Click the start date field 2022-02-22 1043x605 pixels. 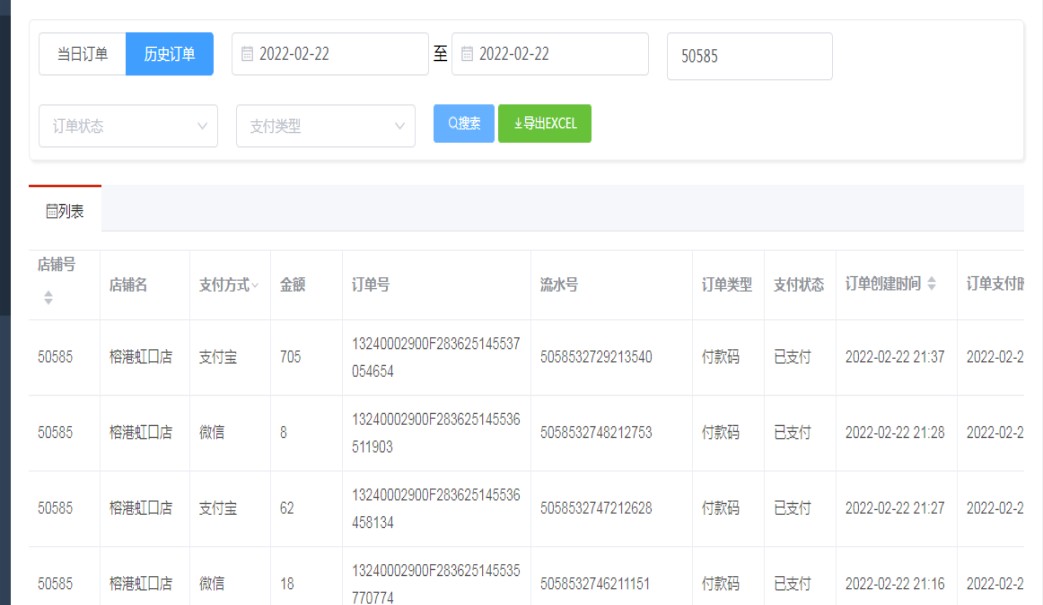pos(335,55)
